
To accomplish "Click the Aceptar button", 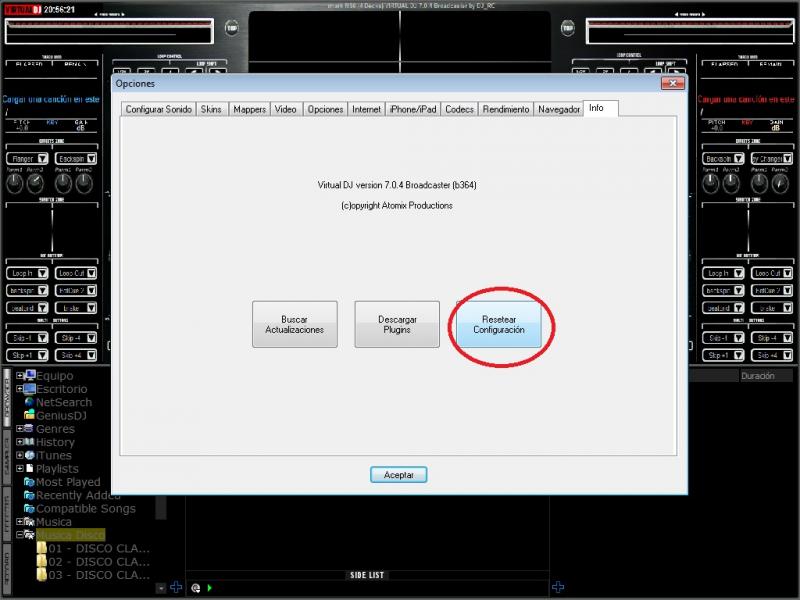I will [398, 474].
